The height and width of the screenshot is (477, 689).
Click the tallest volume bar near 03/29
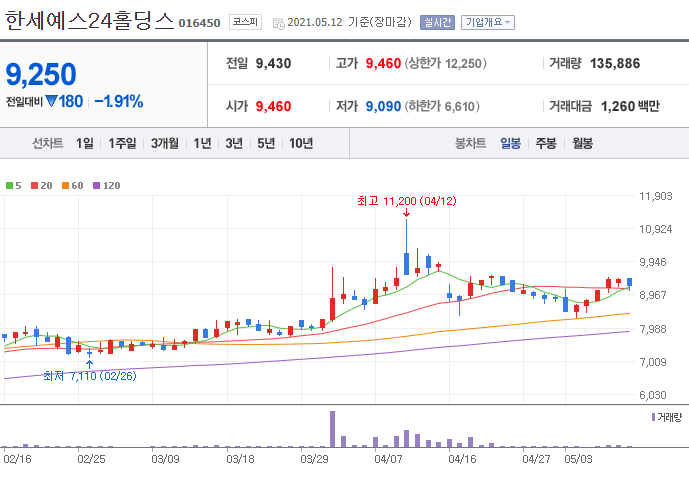coord(332,429)
